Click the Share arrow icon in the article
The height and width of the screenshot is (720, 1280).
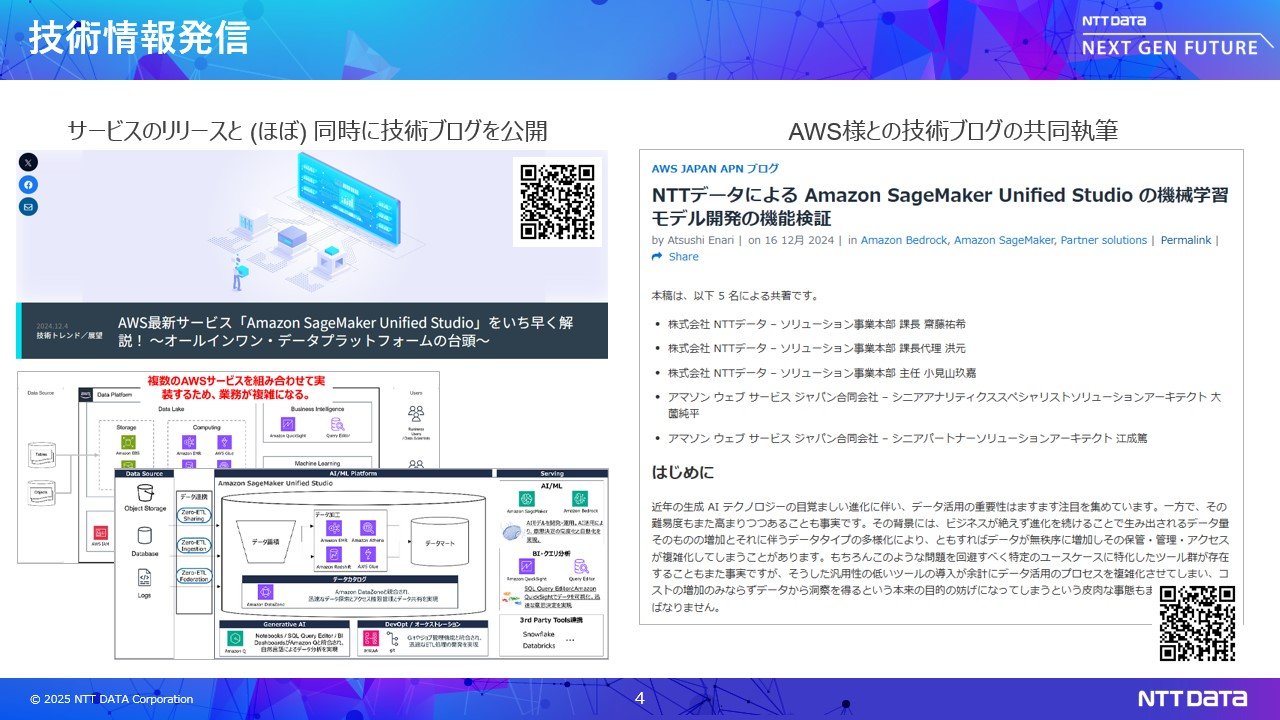657,257
